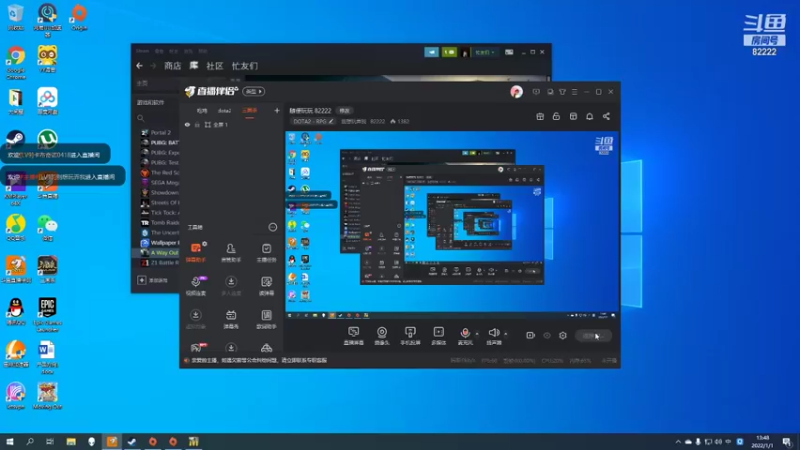The image size is (800, 450).
Task: Open streaming settings gear
Action: [x=563, y=335]
